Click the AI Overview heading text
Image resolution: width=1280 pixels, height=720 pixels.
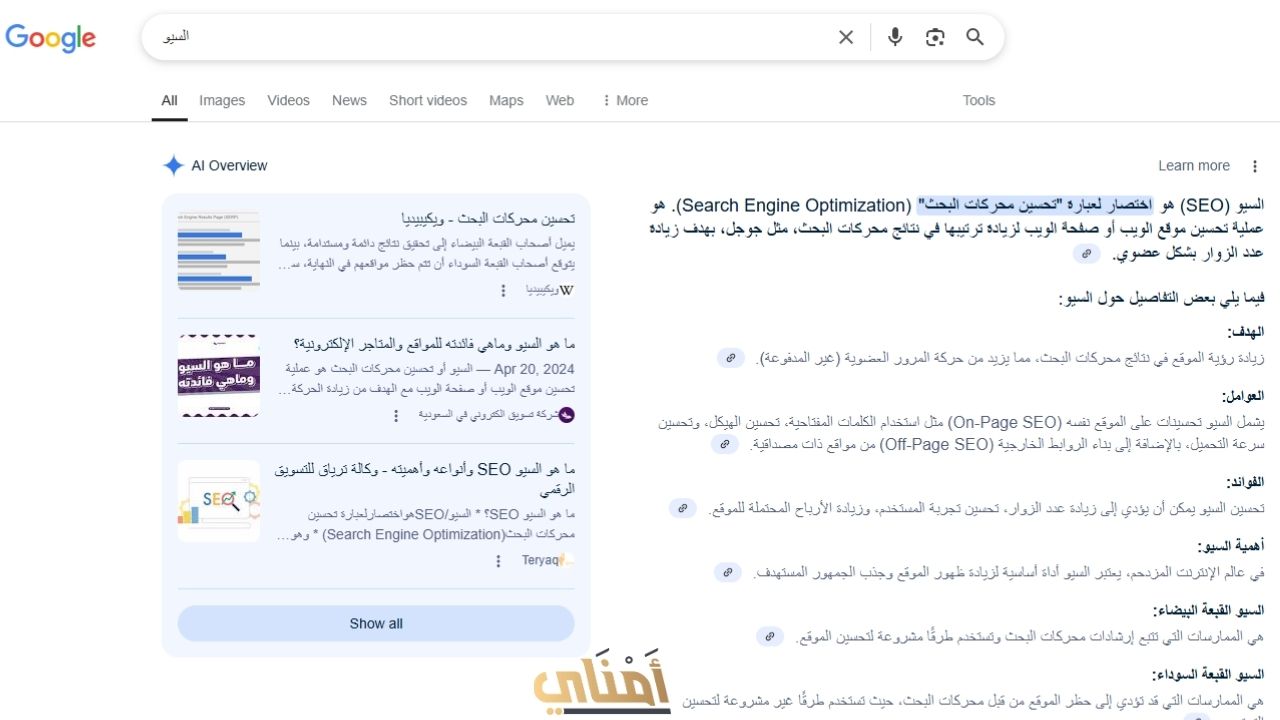click(230, 166)
